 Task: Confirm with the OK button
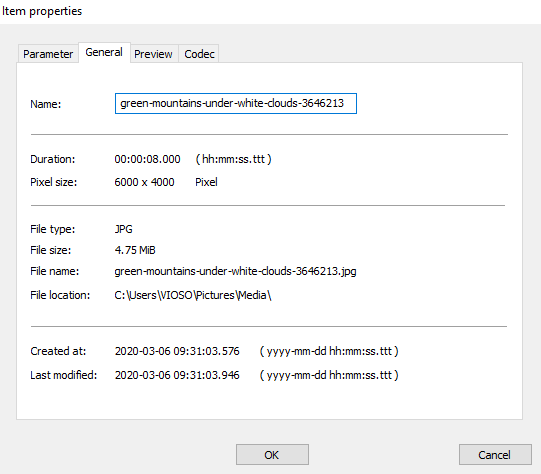272,455
